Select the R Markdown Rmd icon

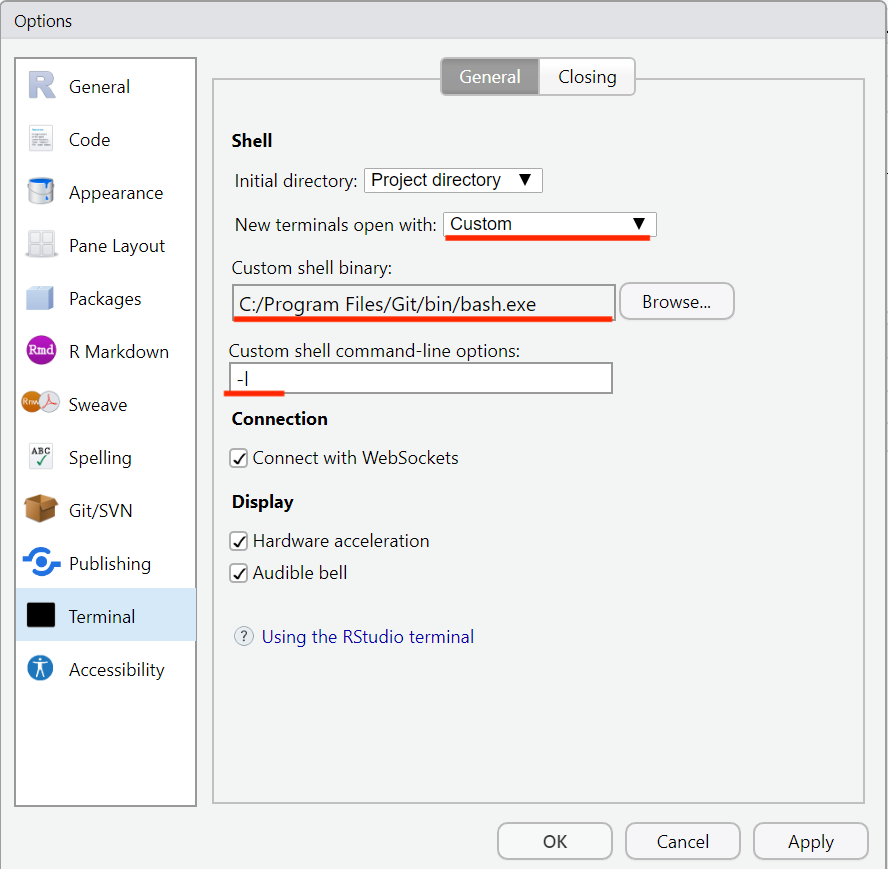click(x=41, y=352)
